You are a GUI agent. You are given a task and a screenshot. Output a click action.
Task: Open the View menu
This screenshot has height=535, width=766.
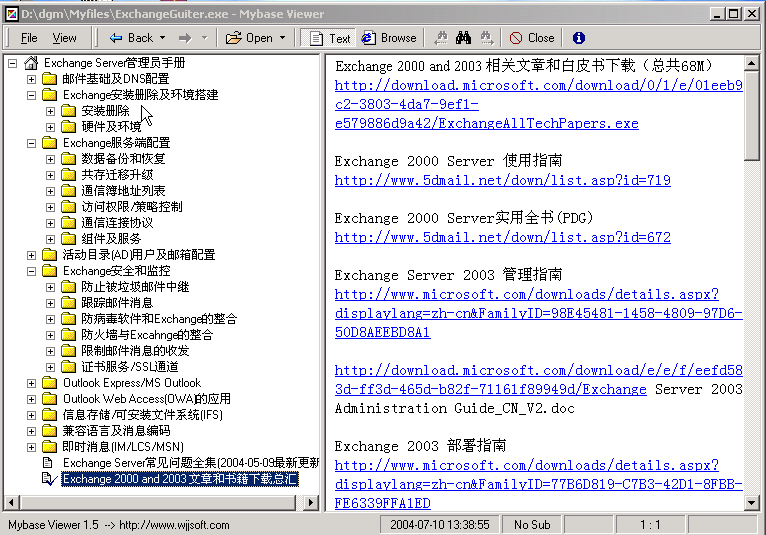tap(64, 38)
